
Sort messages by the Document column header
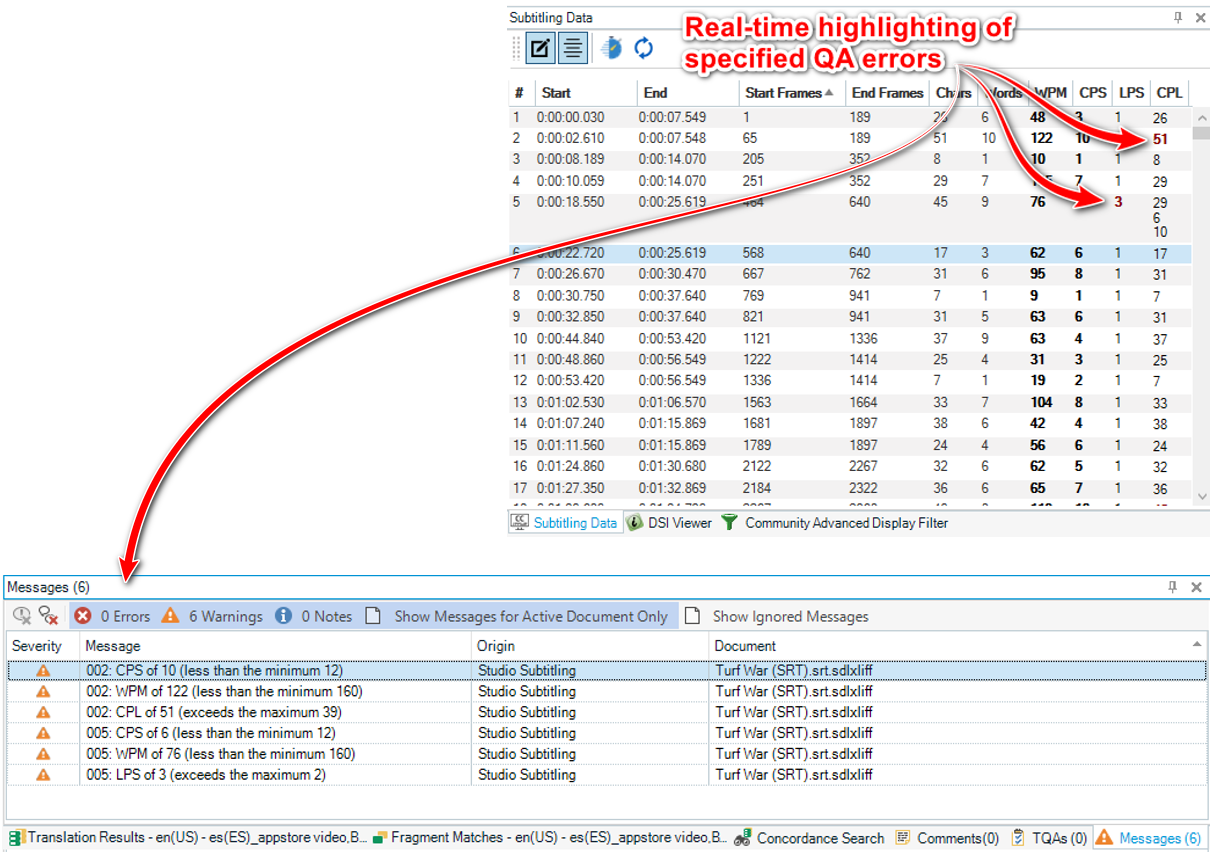746,646
